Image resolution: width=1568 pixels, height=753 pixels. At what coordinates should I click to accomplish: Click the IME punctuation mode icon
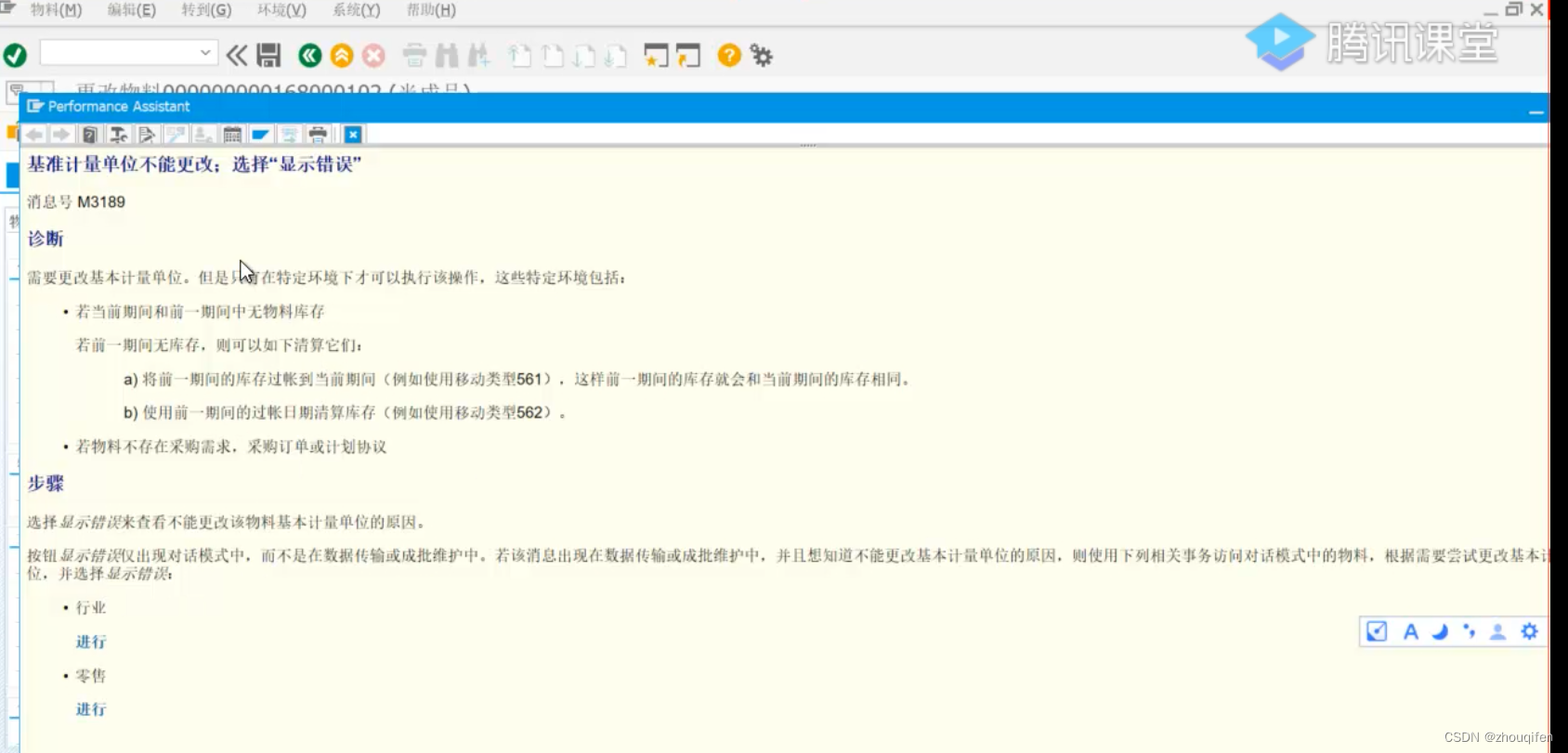click(x=1469, y=631)
